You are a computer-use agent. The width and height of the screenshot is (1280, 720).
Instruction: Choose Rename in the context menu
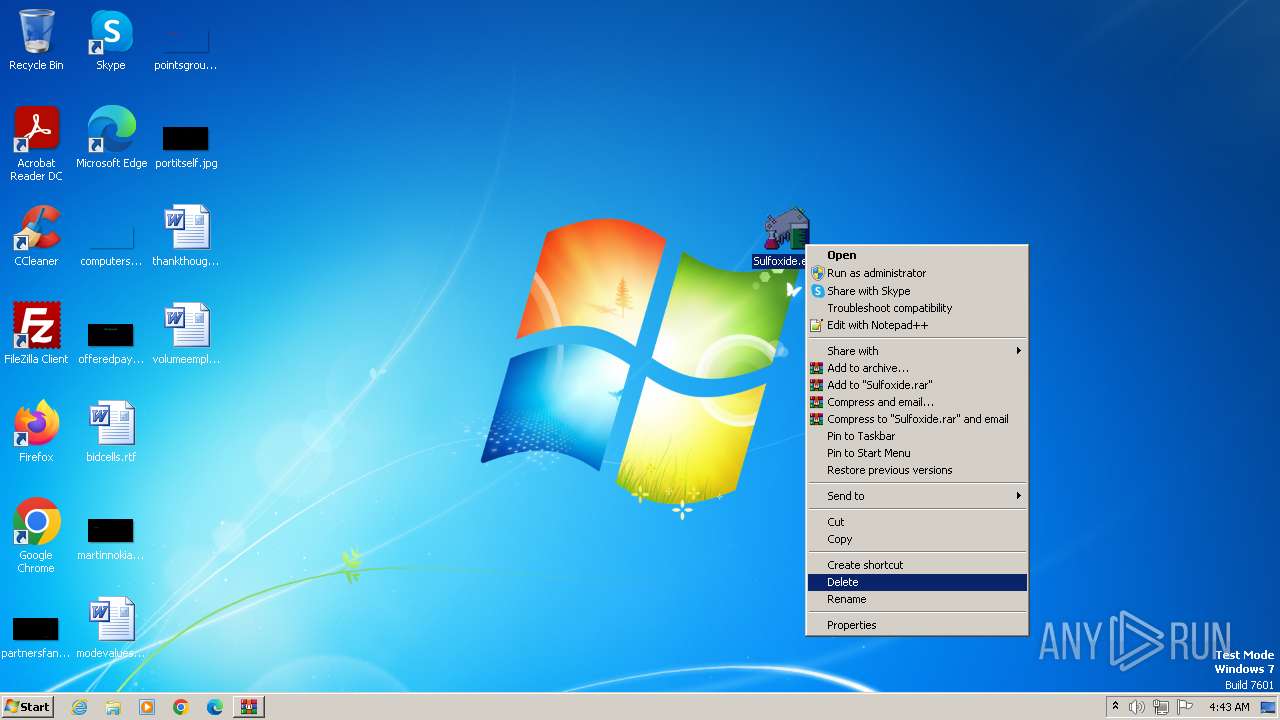(x=917, y=599)
